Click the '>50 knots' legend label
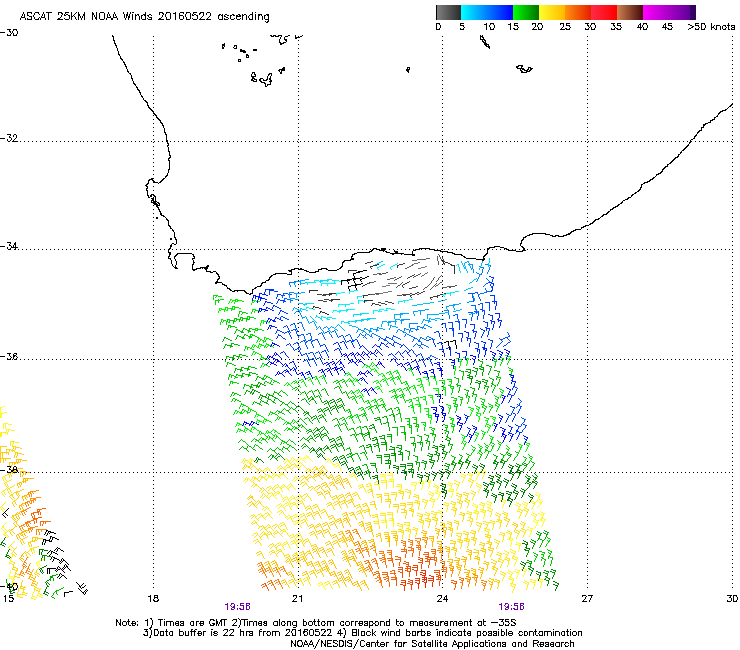Screen dimensions: 740x650 pos(711,27)
